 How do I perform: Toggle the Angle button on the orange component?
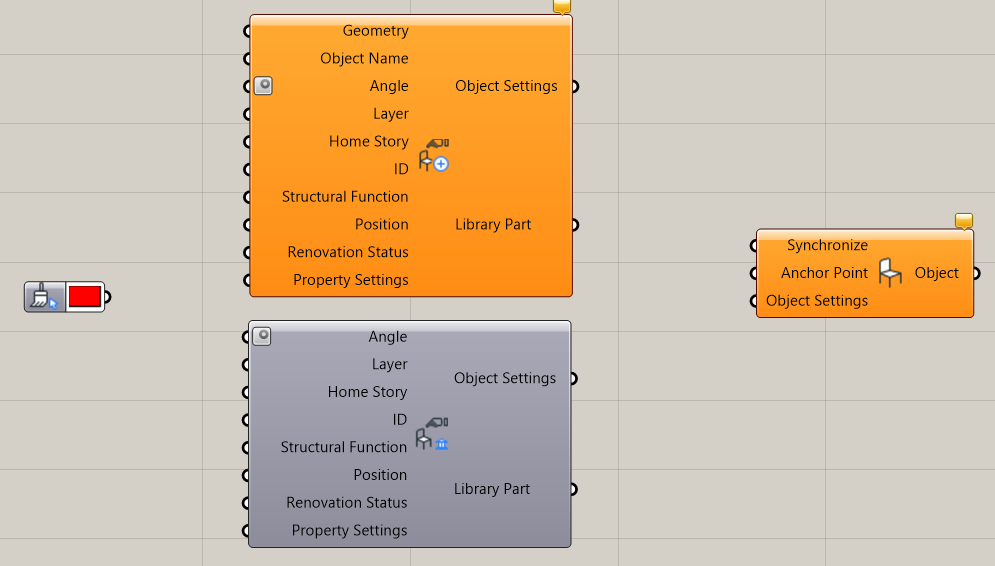pyautogui.click(x=263, y=86)
